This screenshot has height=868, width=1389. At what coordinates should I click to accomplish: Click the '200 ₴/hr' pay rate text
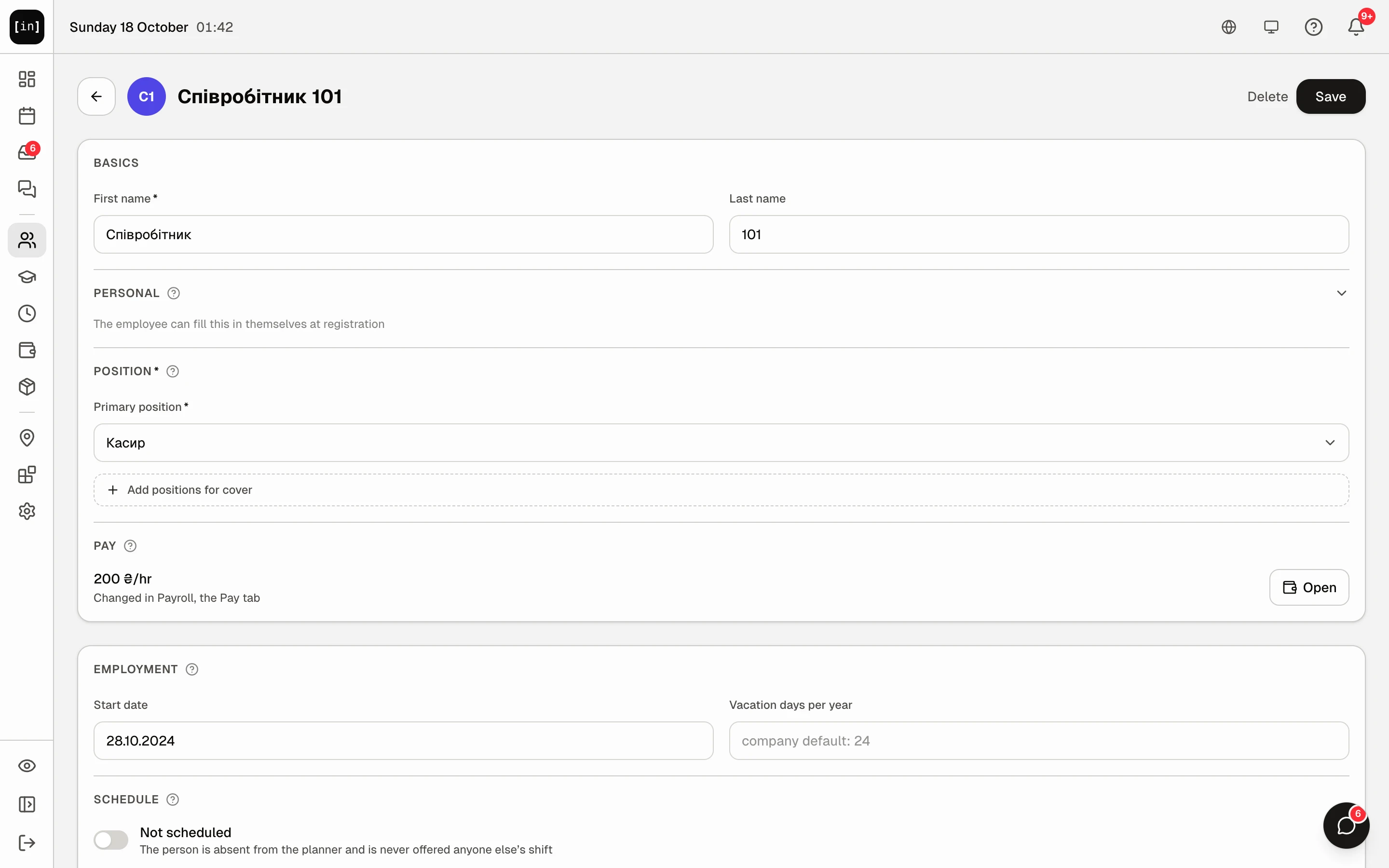tap(123, 579)
